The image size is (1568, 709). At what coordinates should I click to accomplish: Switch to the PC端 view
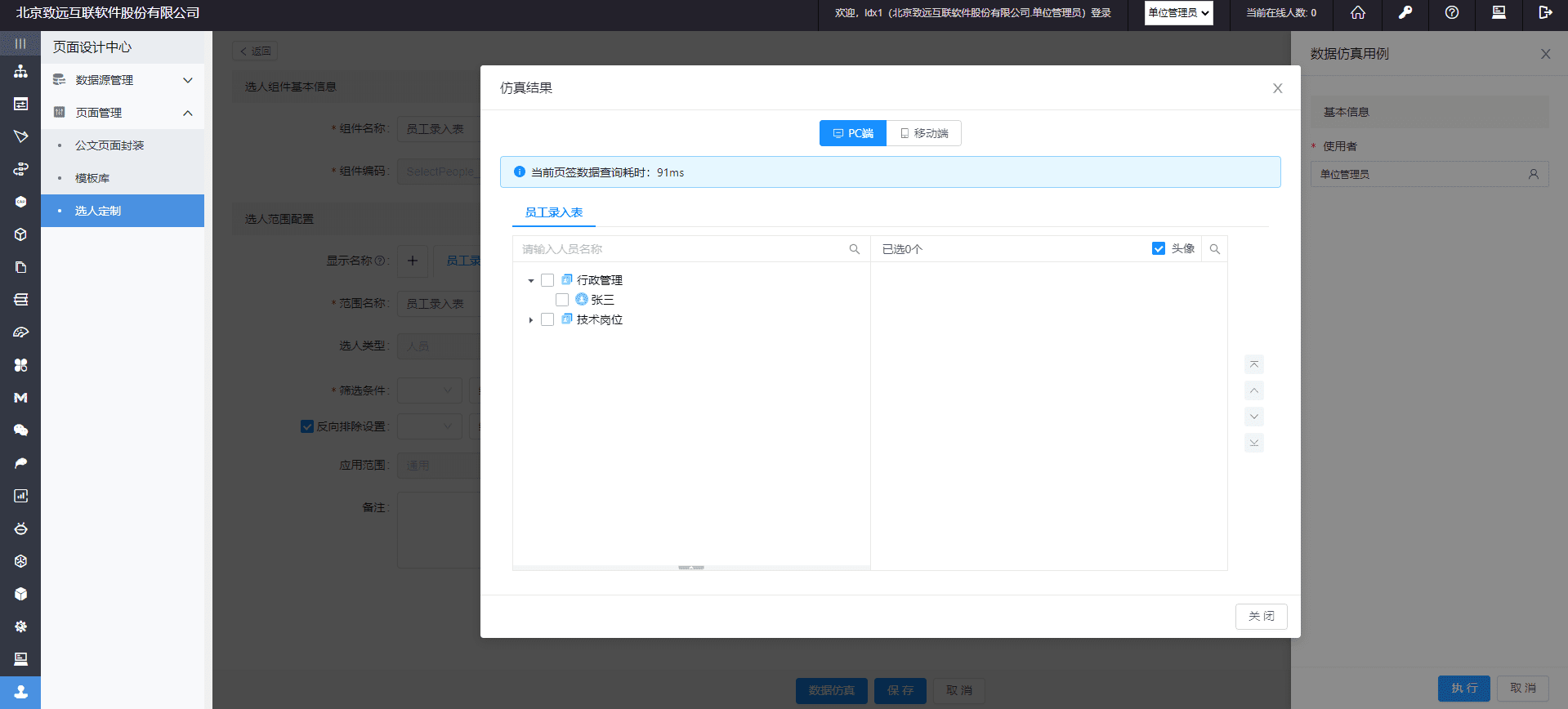(853, 133)
